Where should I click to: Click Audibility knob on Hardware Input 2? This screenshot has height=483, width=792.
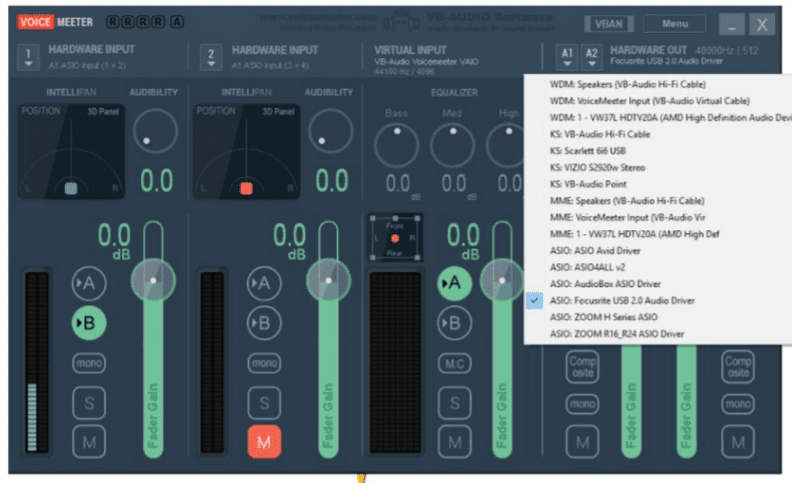(x=331, y=131)
